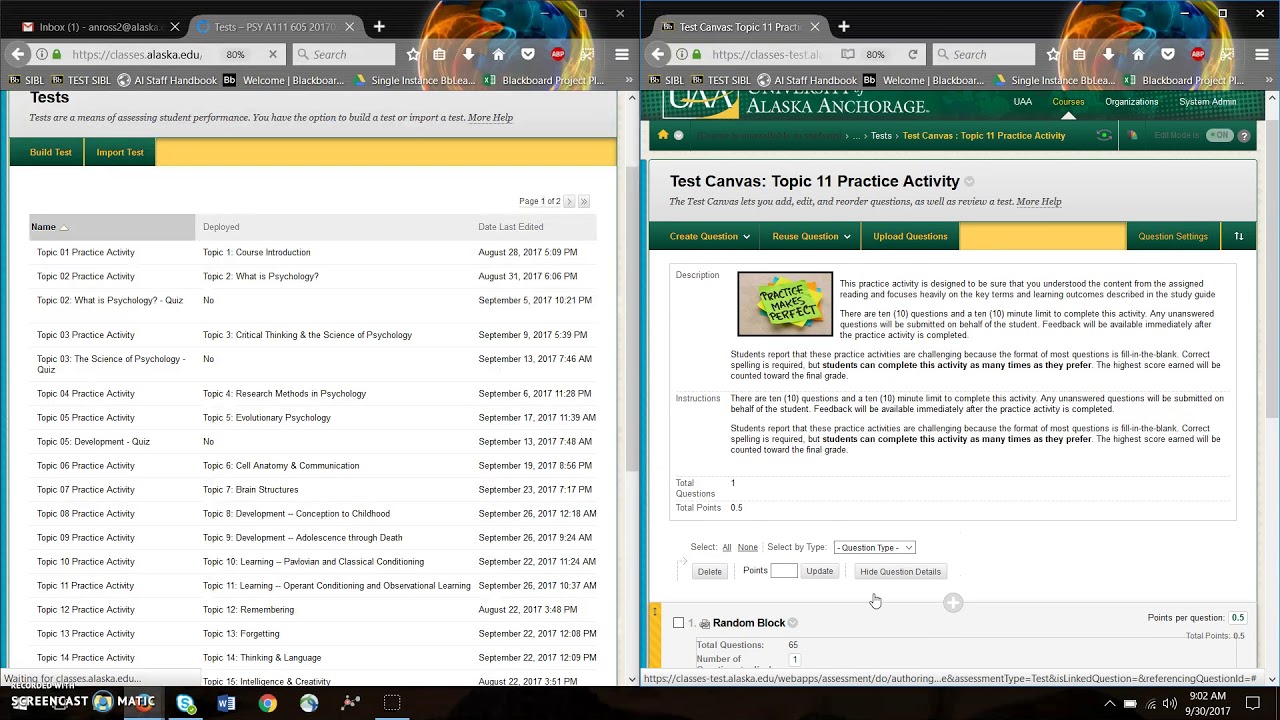
Task: Click Select None link
Action: pos(747,547)
